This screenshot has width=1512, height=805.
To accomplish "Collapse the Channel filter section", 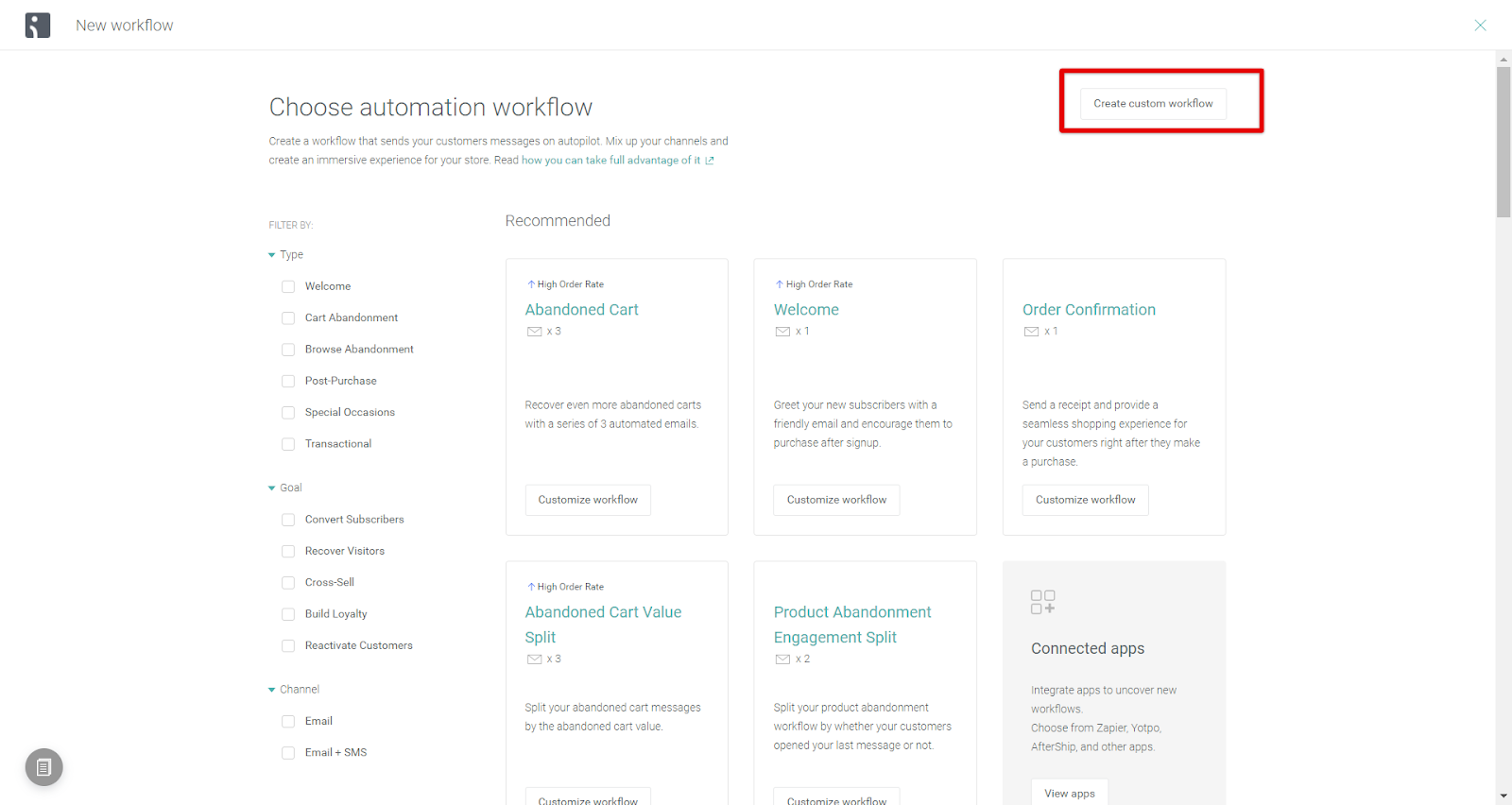I will (x=272, y=690).
